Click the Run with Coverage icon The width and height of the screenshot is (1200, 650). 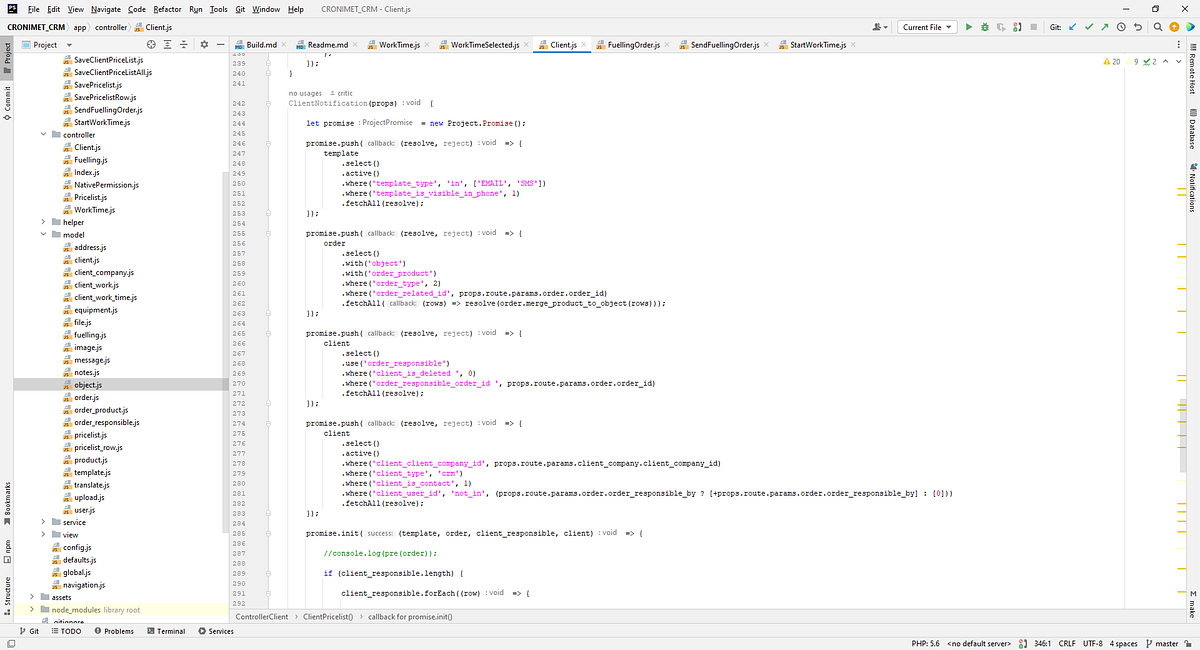1001,27
